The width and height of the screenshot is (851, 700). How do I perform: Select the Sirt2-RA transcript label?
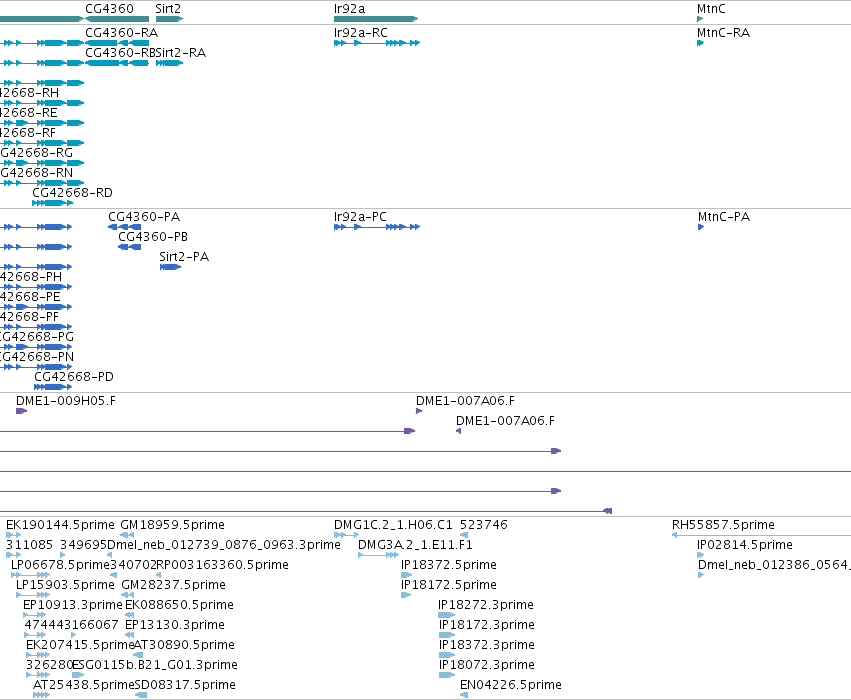181,53
